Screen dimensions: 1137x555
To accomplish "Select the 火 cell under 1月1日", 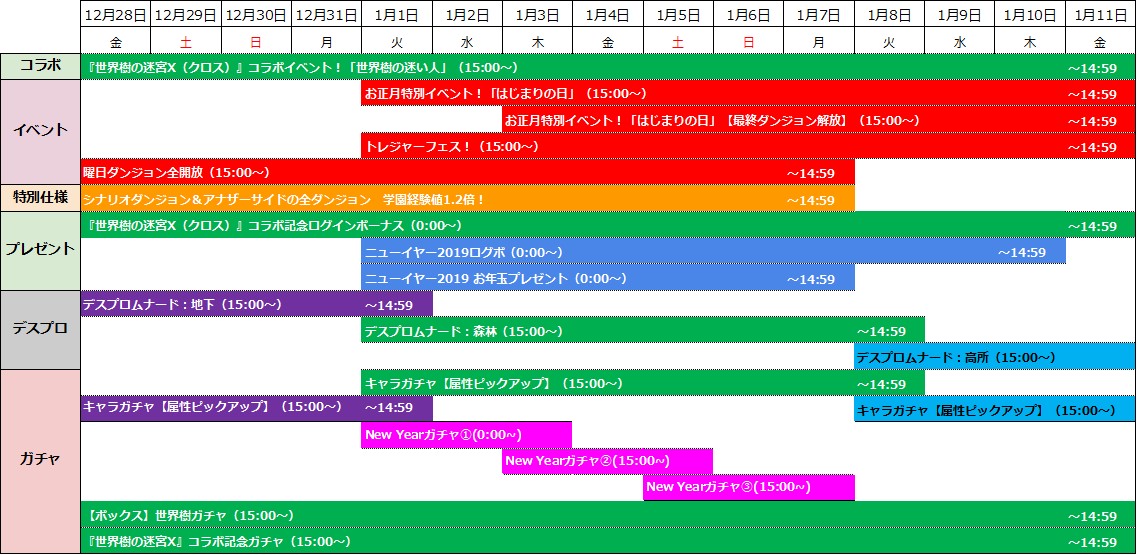I will click(397, 42).
